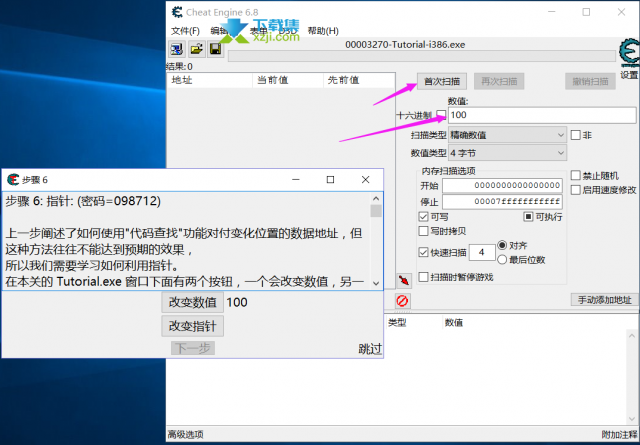Click the 结果:0 label

(180, 66)
